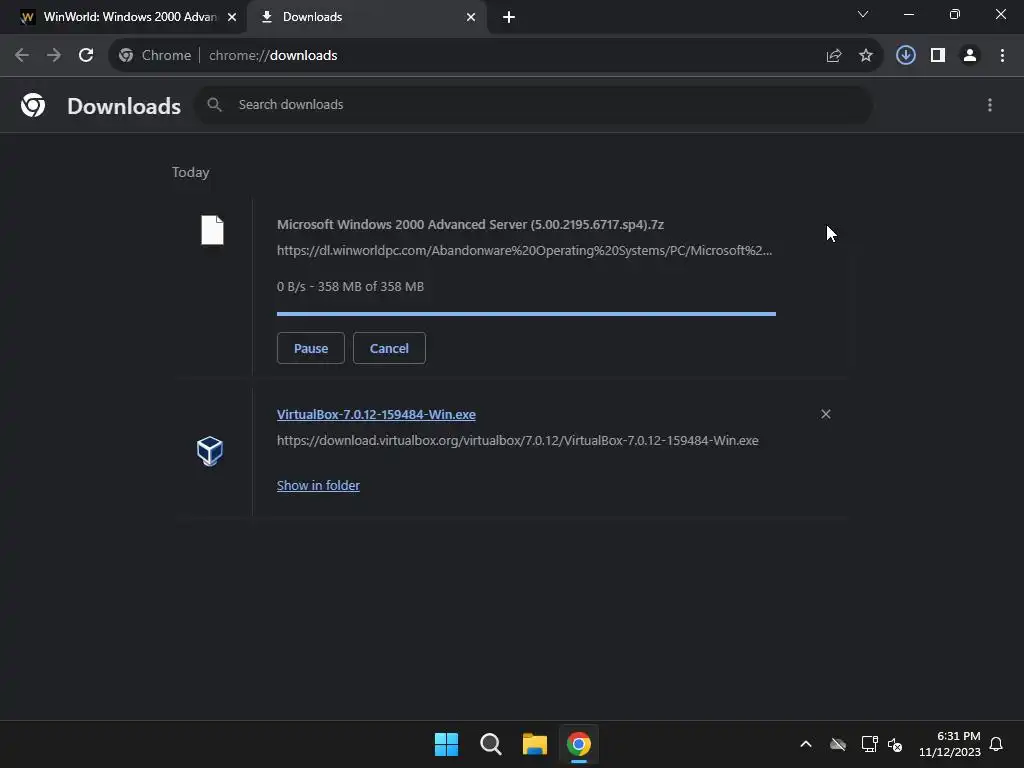Image resolution: width=1024 pixels, height=768 pixels.
Task: Open Windows taskbar search
Action: click(x=490, y=744)
